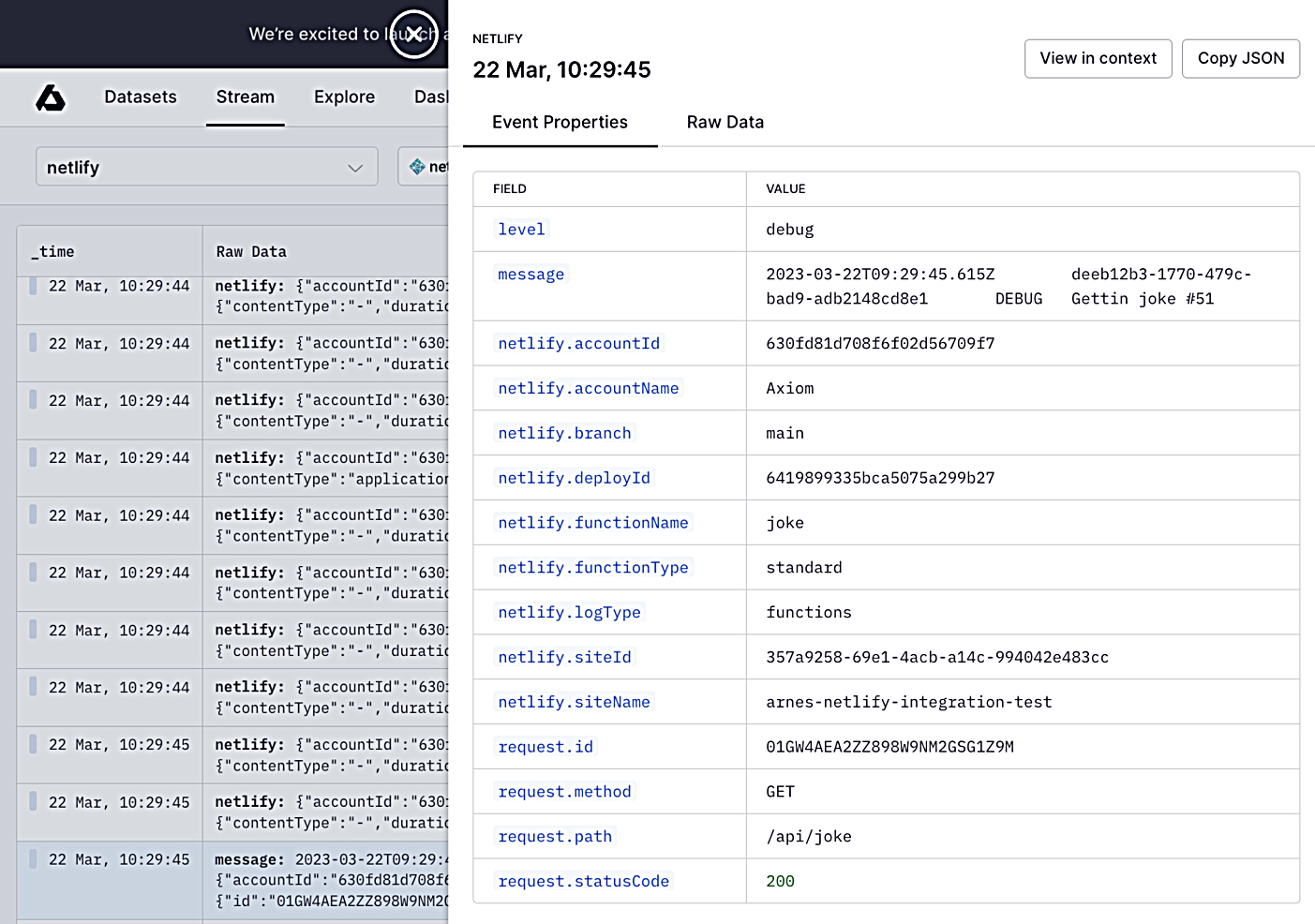Select request.id field
Screen dimensions: 1315x924
pyautogui.click(x=545, y=747)
